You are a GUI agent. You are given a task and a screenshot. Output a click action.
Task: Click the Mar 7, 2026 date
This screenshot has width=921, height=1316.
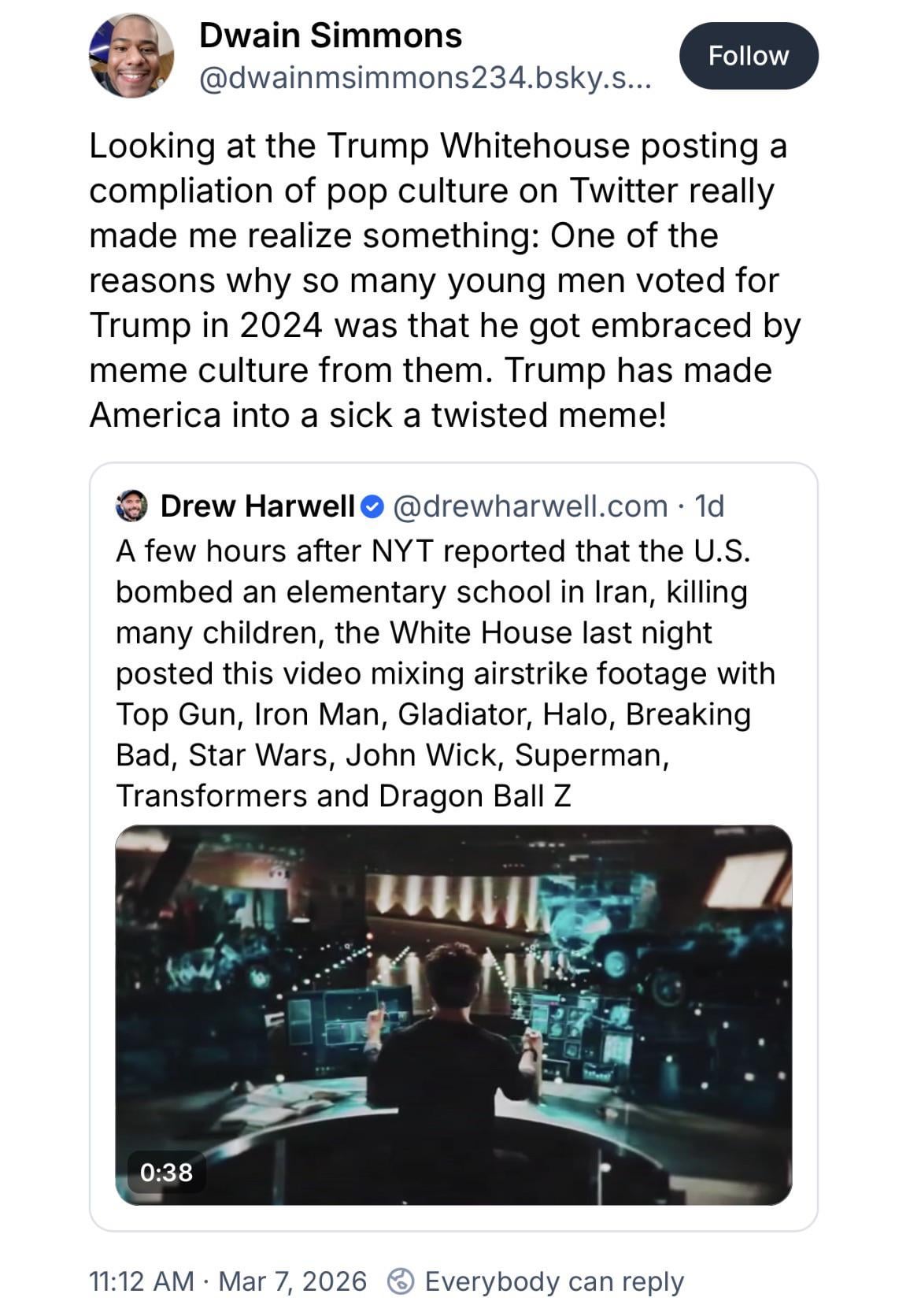[292, 1281]
